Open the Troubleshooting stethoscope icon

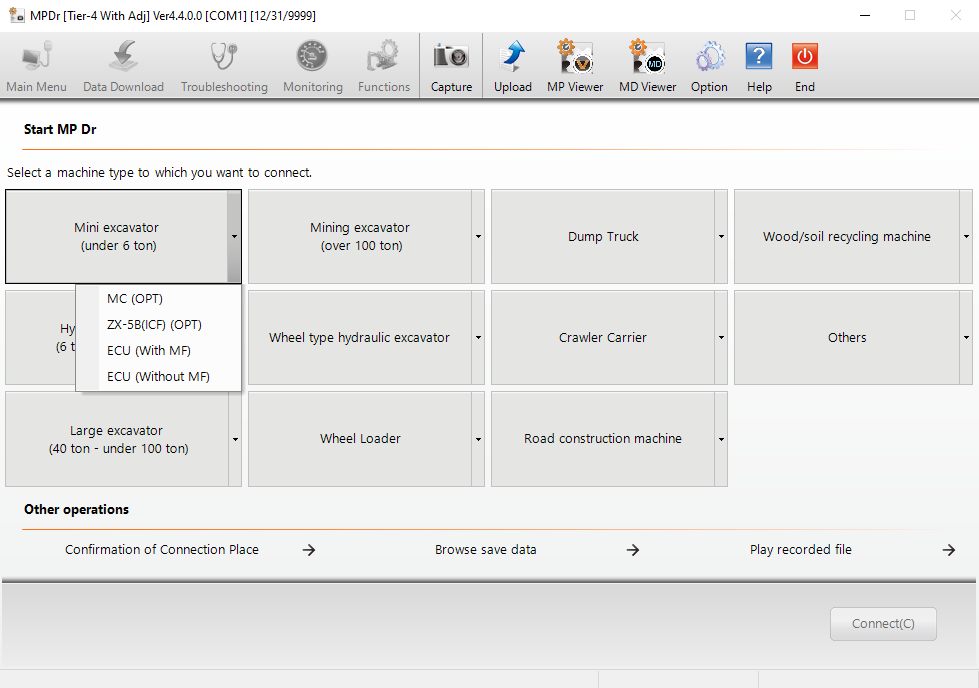(223, 63)
